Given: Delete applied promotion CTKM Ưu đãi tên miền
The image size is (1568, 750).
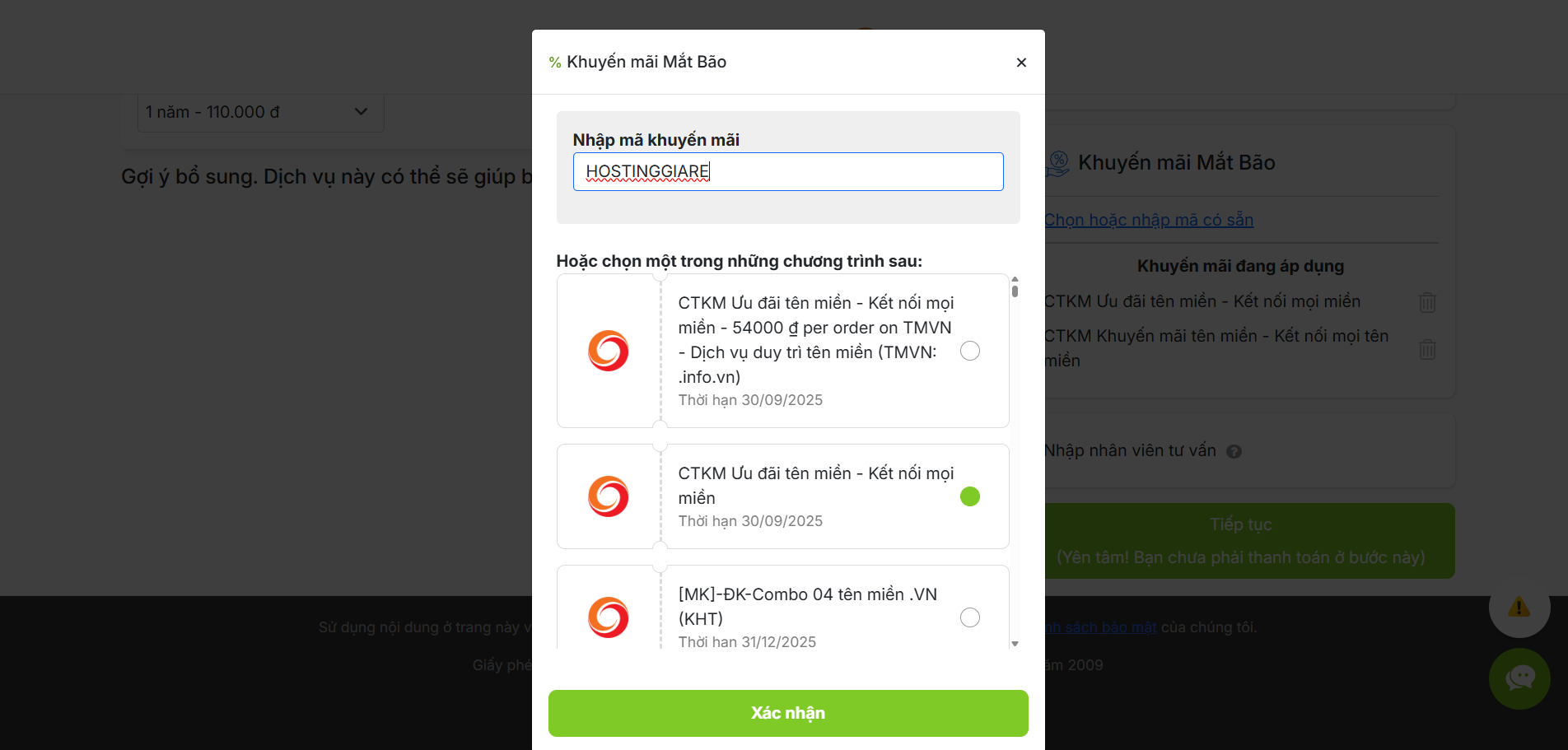Looking at the screenshot, I should coord(1427,302).
